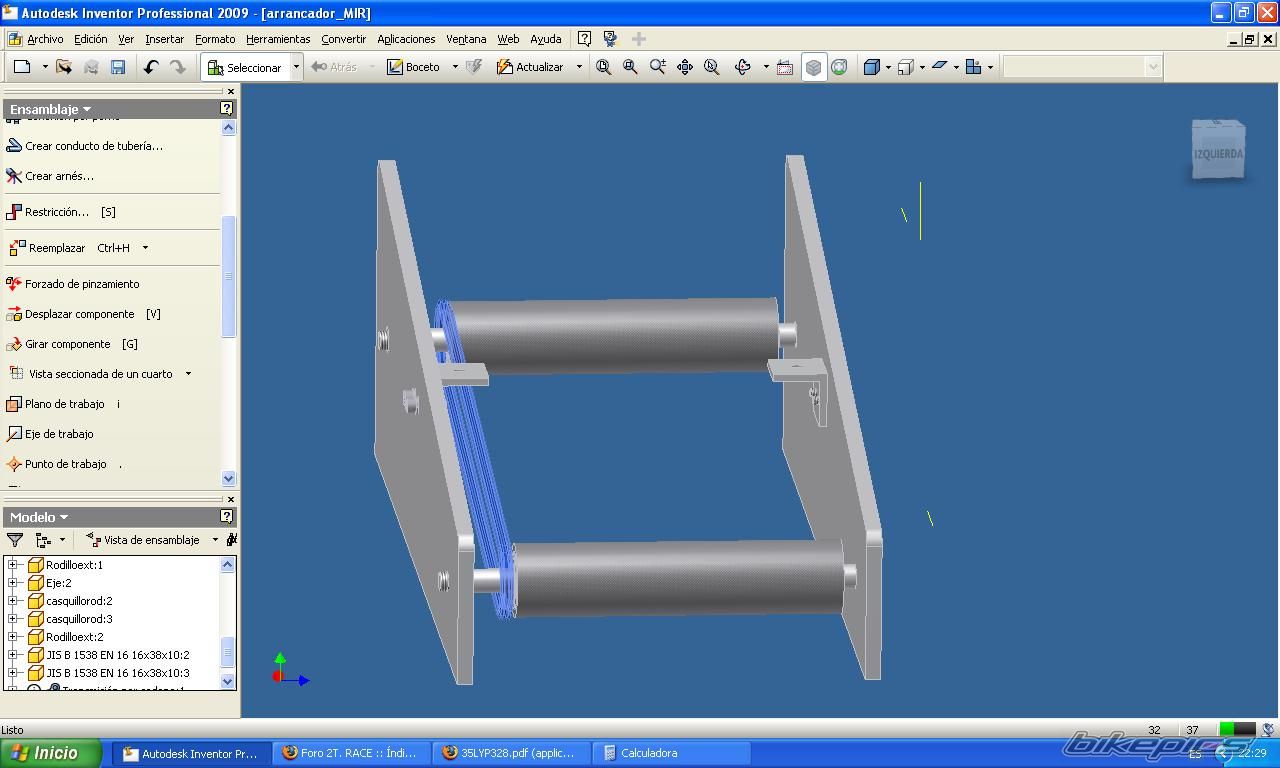1280x768 pixels.
Task: Open the Herramientas menu
Action: click(278, 39)
